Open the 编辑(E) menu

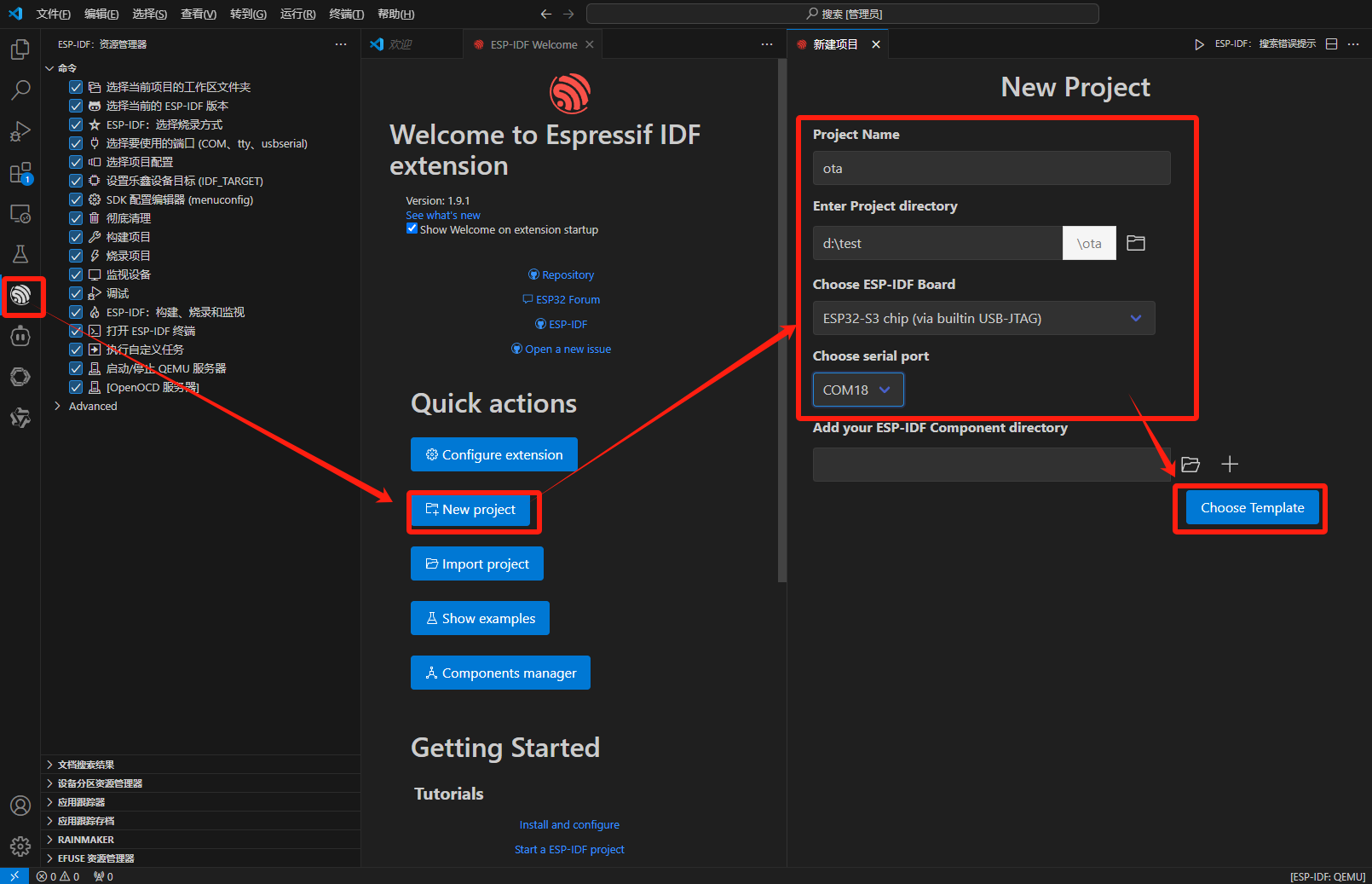(101, 14)
